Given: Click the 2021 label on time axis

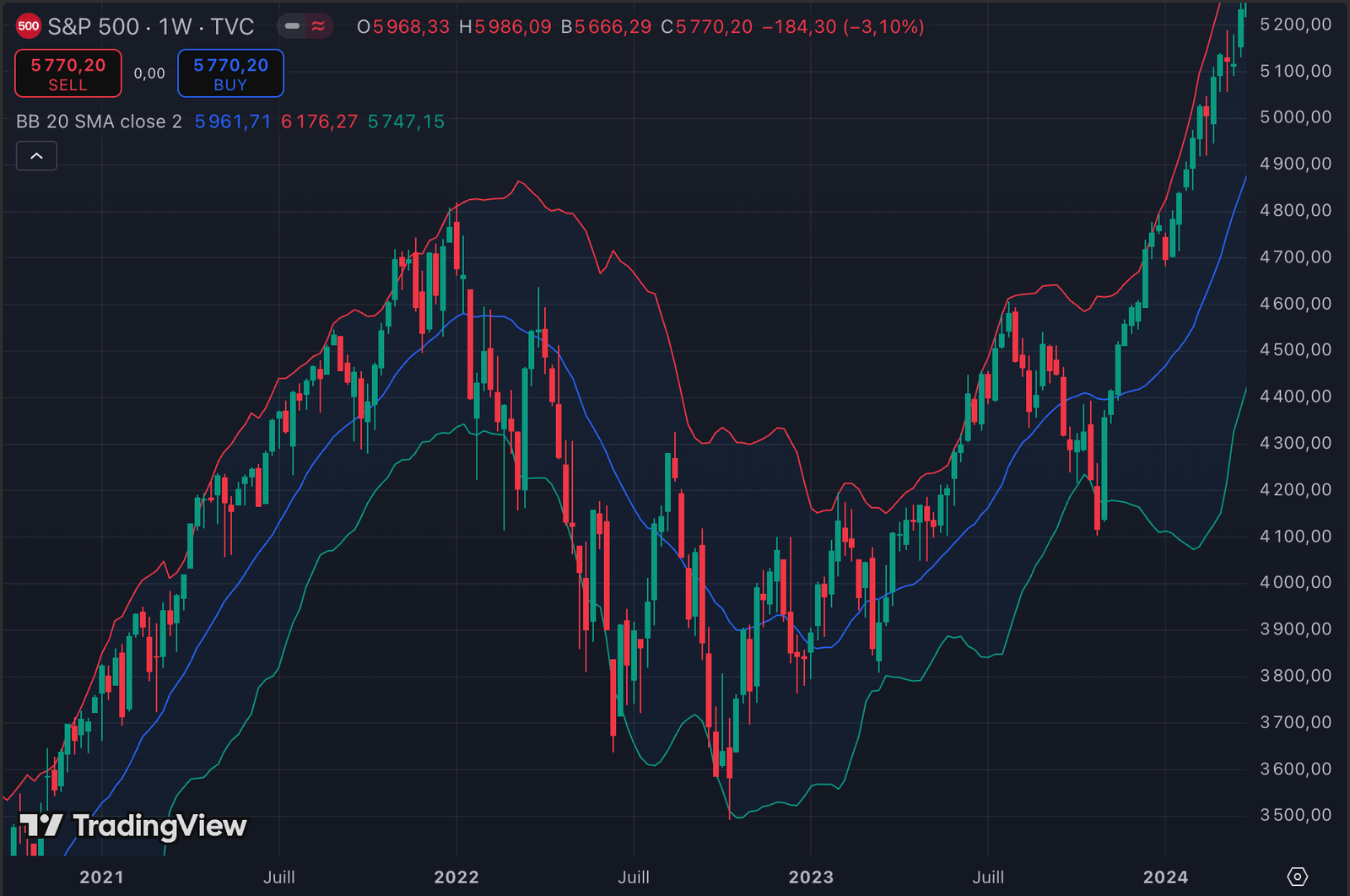Looking at the screenshot, I should tap(101, 877).
